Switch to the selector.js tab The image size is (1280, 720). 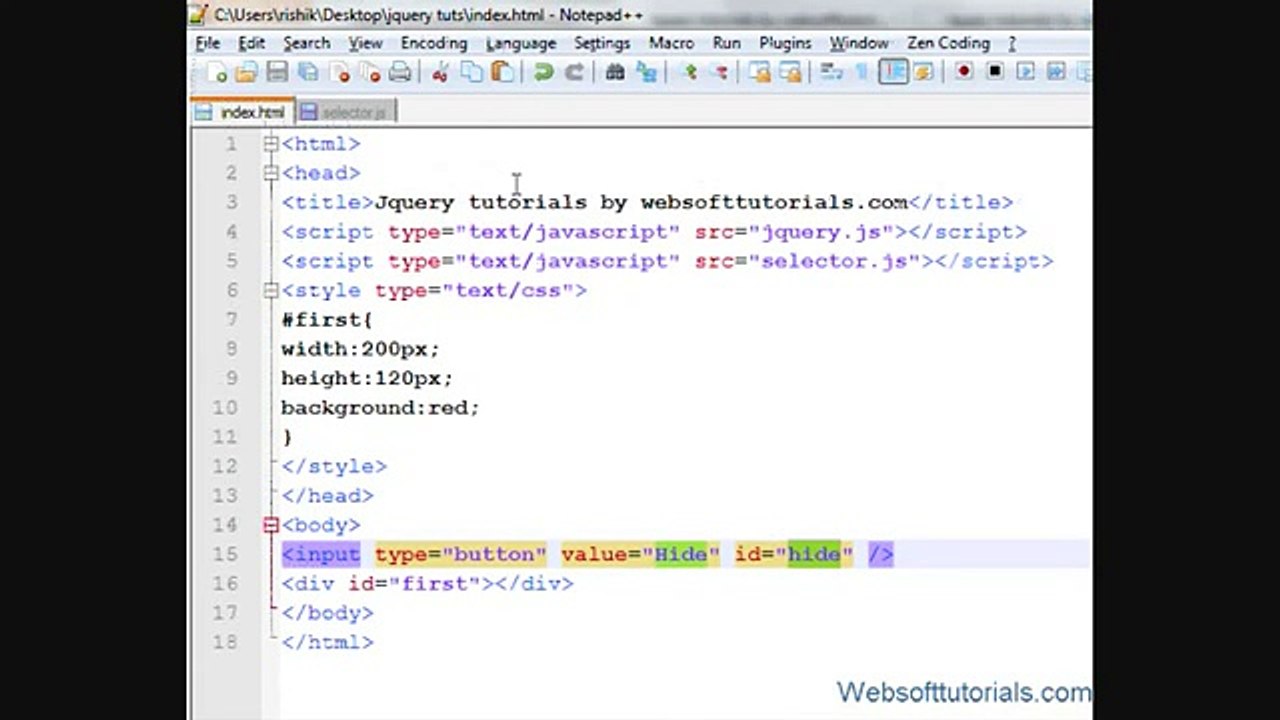[x=346, y=112]
